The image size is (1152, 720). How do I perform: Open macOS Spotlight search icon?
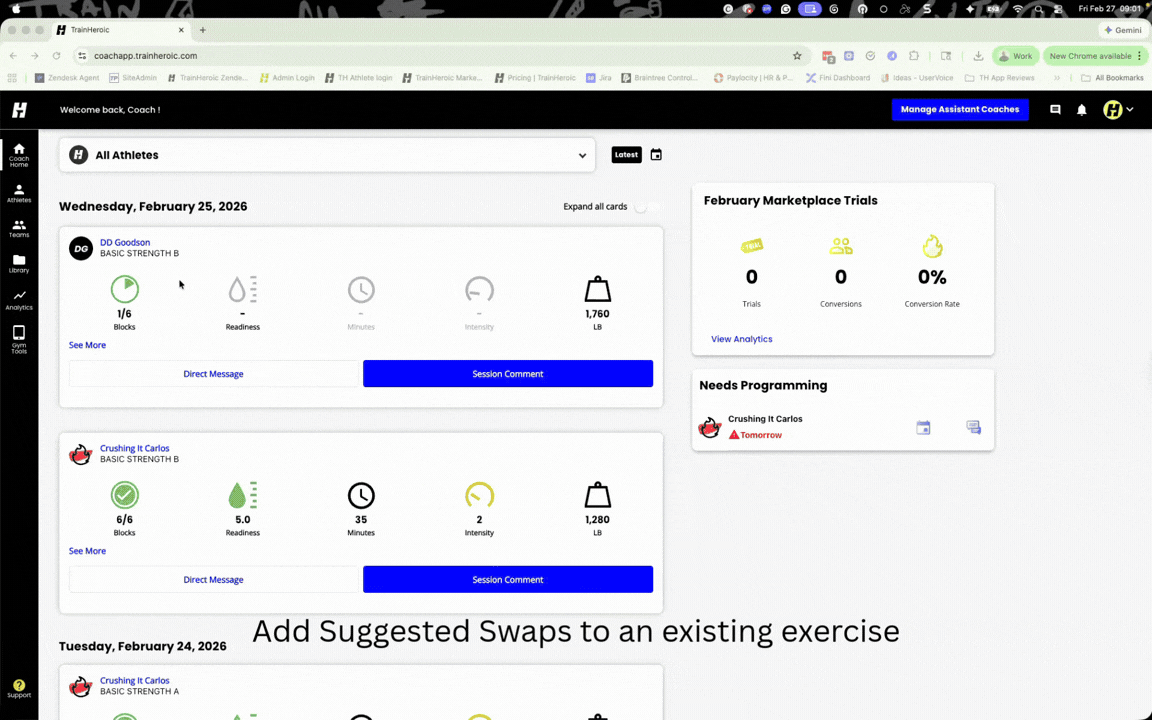click(1038, 9)
